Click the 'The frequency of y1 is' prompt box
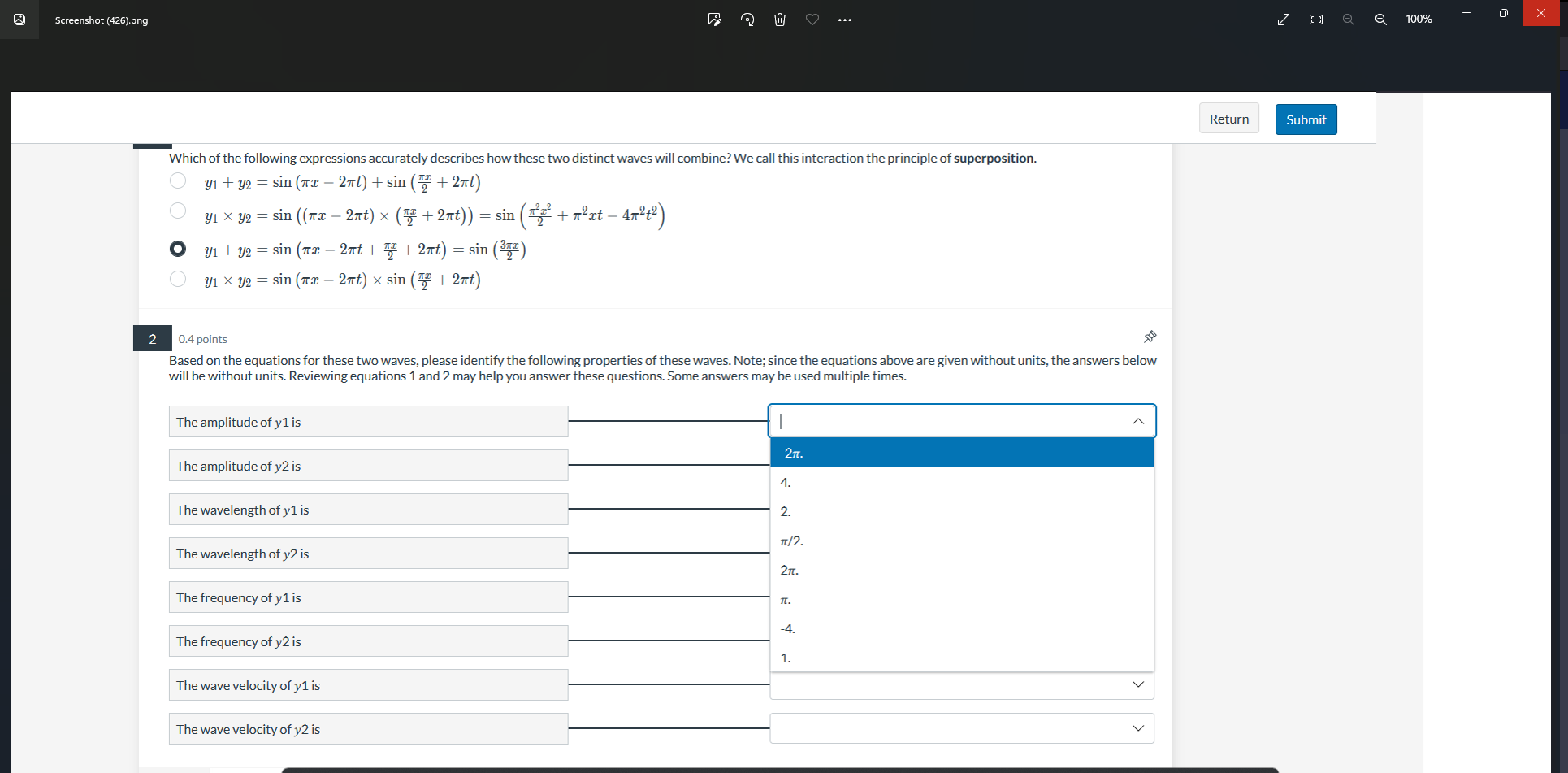1568x773 pixels. [x=368, y=597]
